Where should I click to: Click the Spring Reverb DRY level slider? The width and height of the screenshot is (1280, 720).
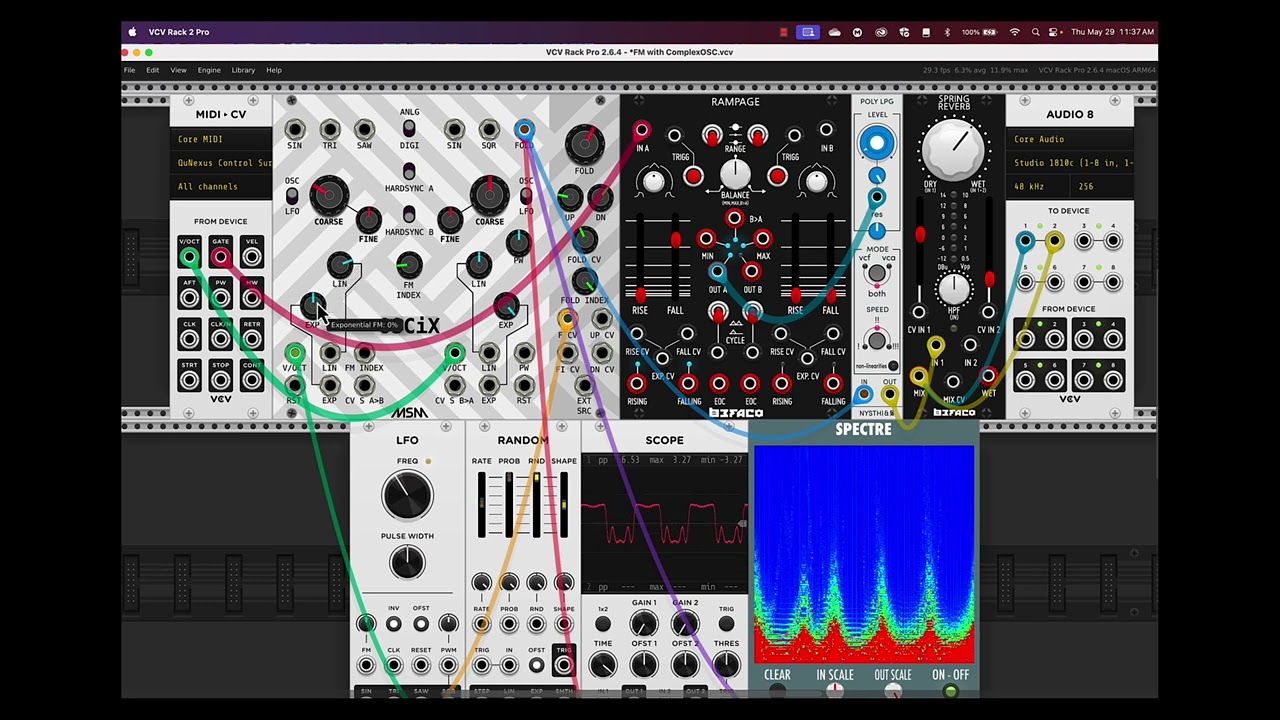coord(920,240)
